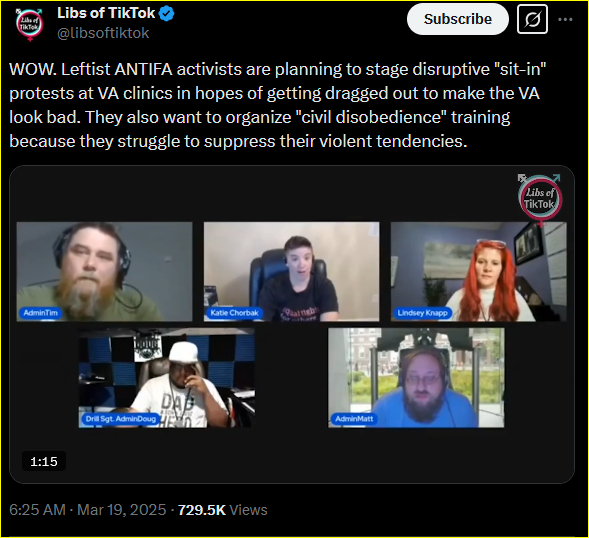Click the blue verified checkmark badge
The image size is (589, 538).
pyautogui.click(x=166, y=14)
